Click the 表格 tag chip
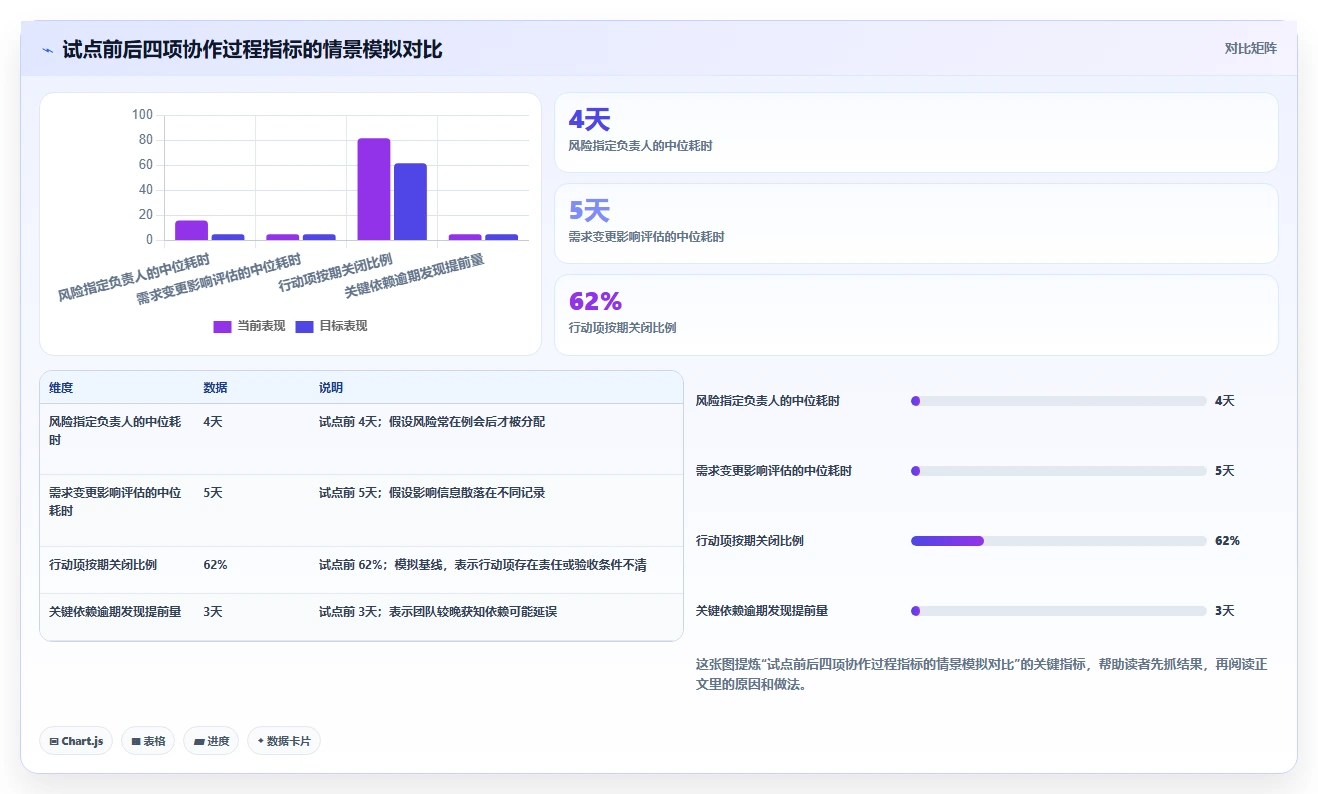The width and height of the screenshot is (1318, 794). point(148,741)
